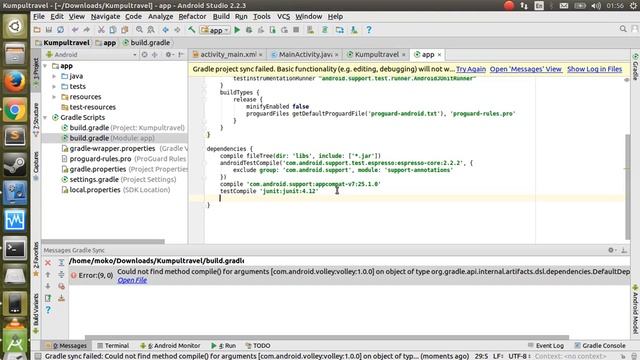Click the Debug app bug icon
The height and width of the screenshot is (360, 640).
tap(249, 30)
